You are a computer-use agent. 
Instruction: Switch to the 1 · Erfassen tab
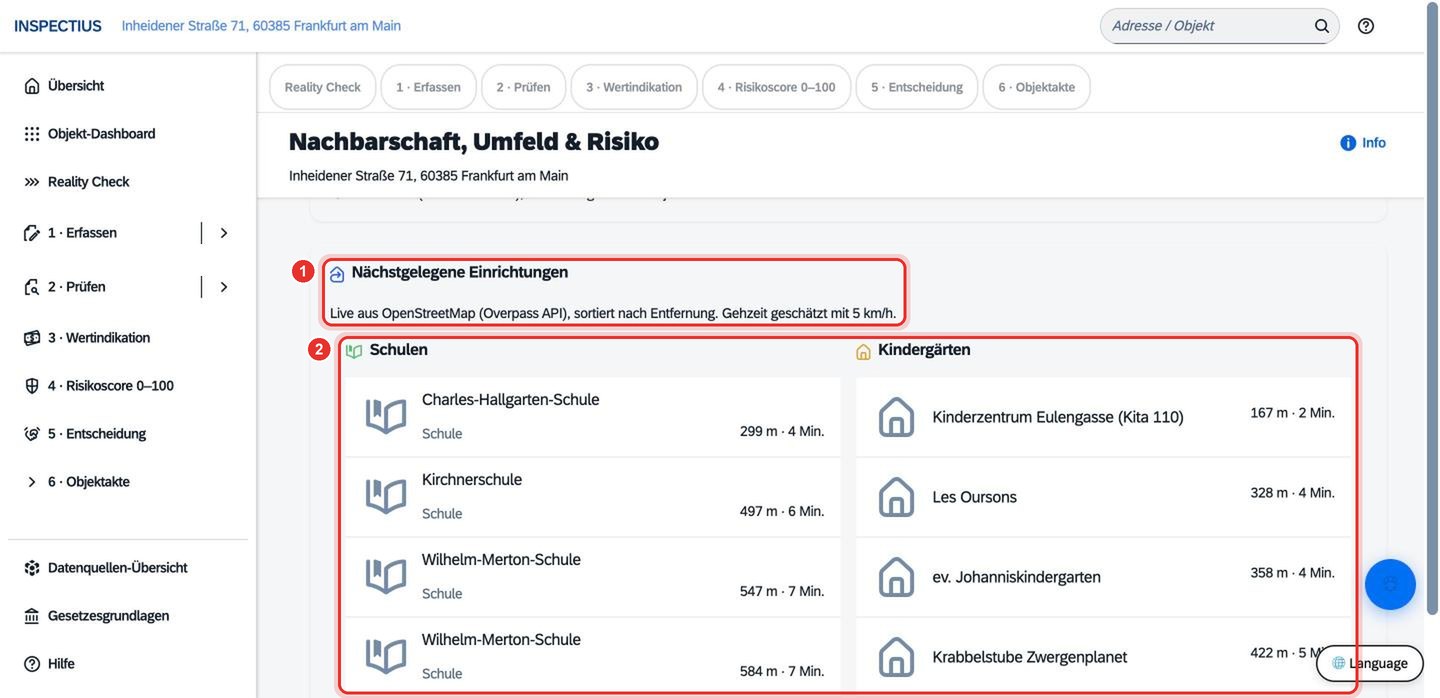point(428,87)
